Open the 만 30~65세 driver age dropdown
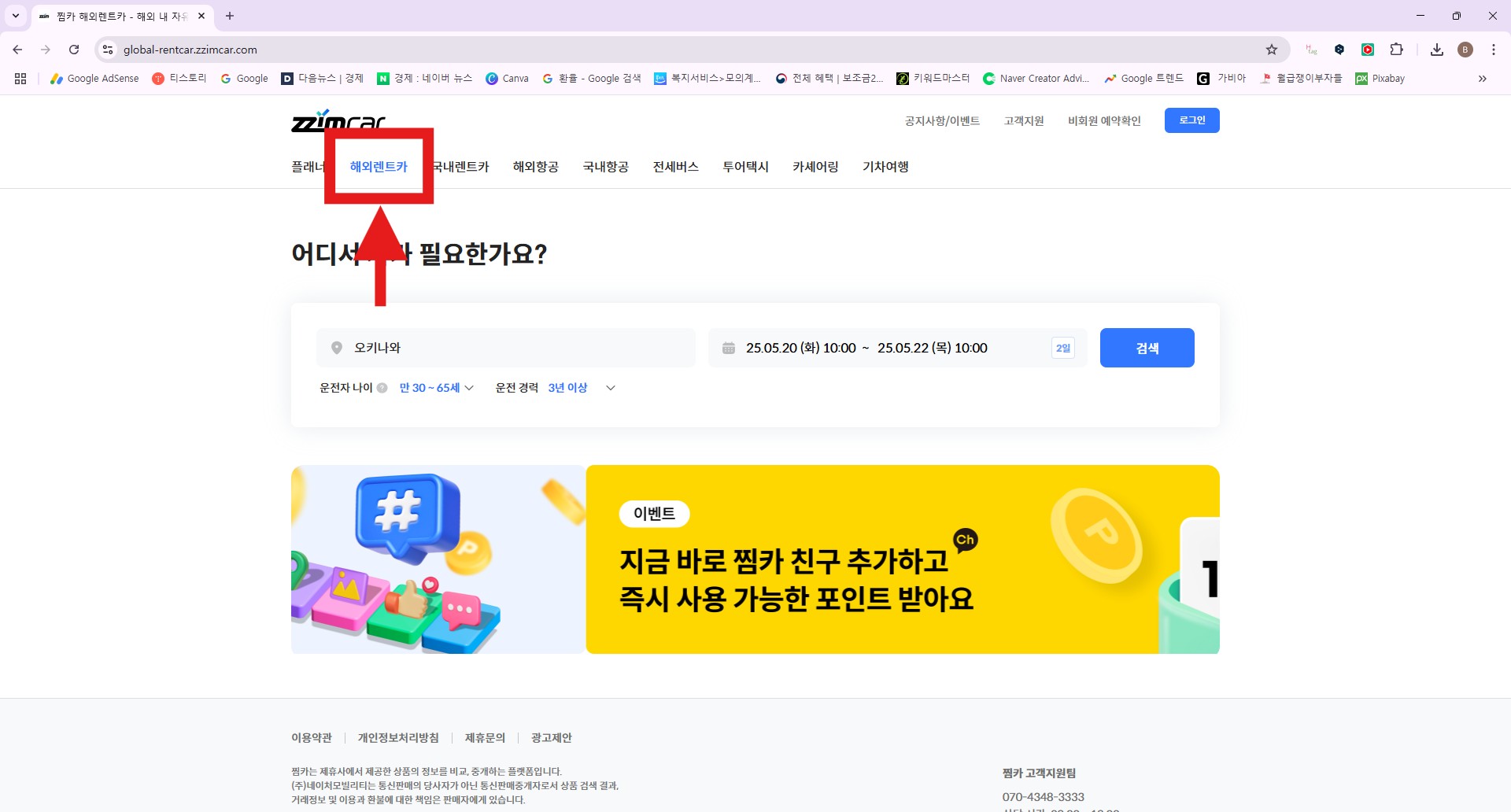The width and height of the screenshot is (1511, 812). (433, 387)
